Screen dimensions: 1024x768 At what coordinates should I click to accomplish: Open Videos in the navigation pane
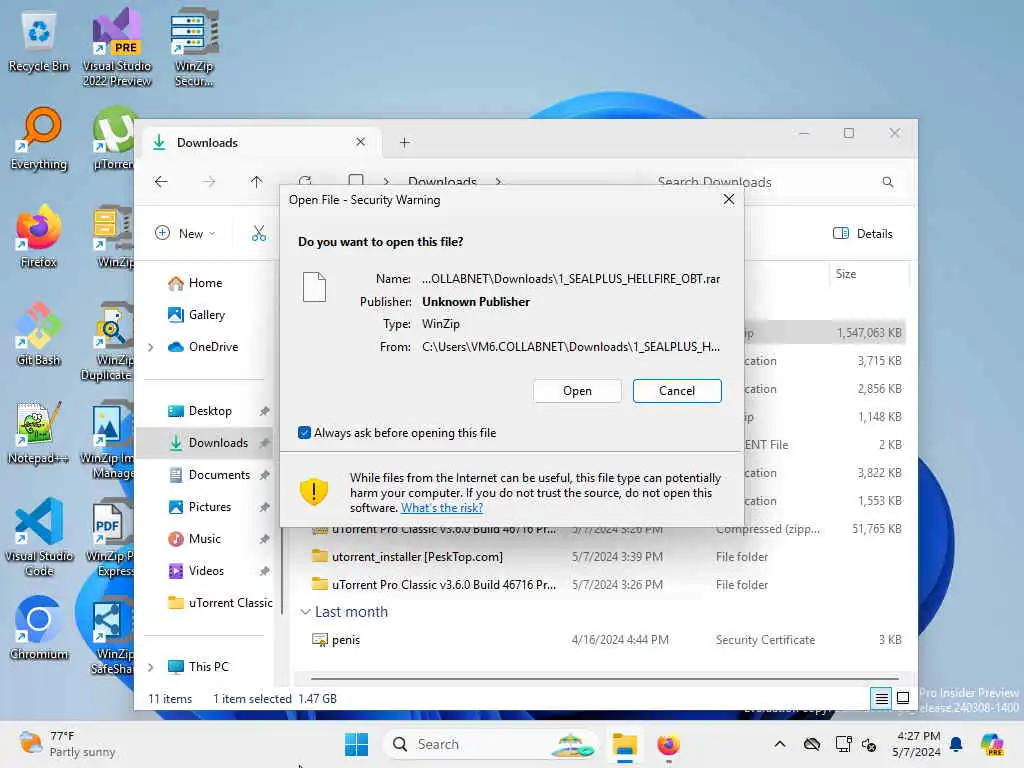(x=206, y=571)
